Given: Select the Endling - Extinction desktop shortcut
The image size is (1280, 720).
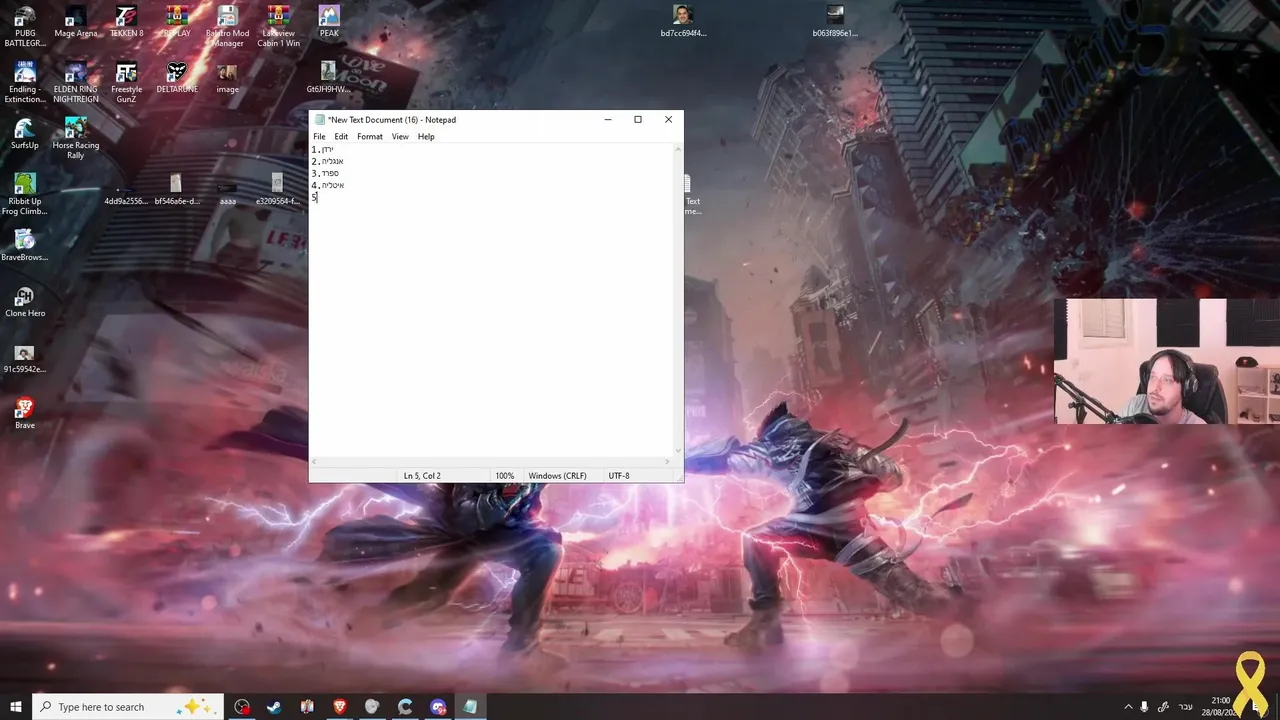Looking at the screenshot, I should point(25,82).
